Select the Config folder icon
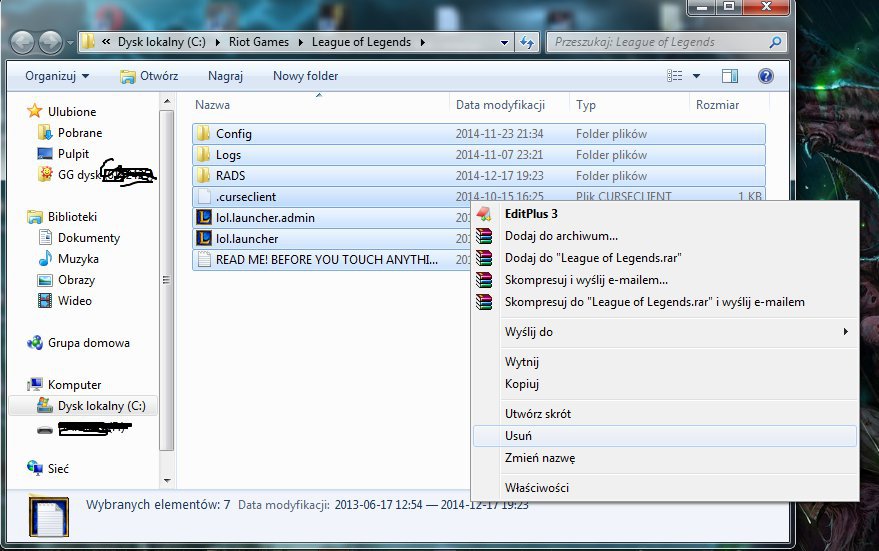This screenshot has width=879, height=551. 204,133
